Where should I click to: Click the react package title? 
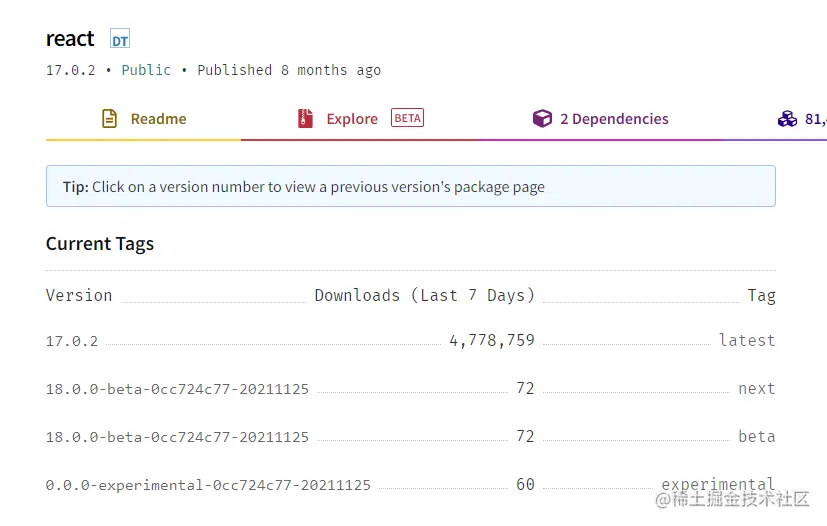70,39
